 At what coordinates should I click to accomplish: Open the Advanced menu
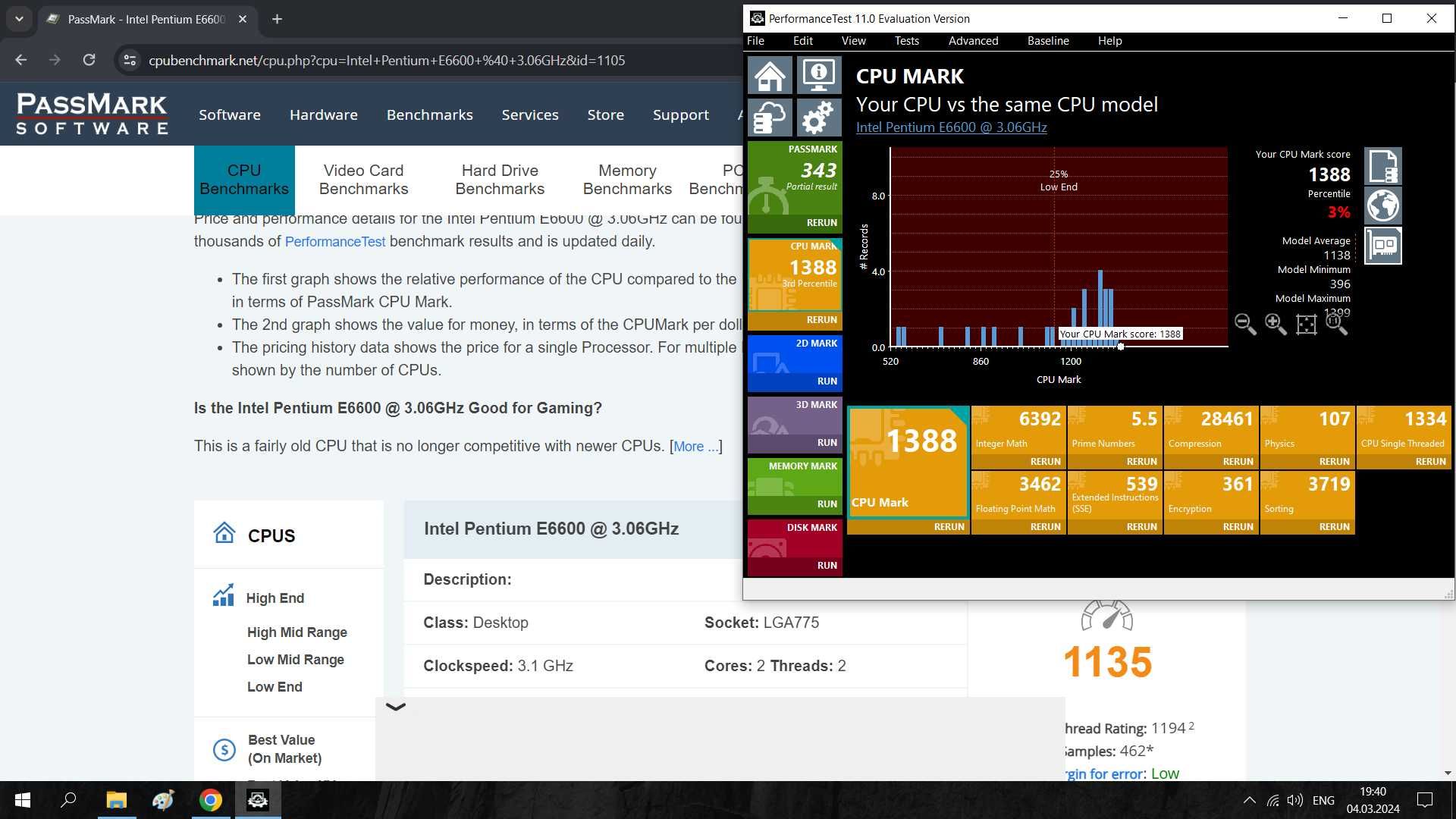(973, 41)
